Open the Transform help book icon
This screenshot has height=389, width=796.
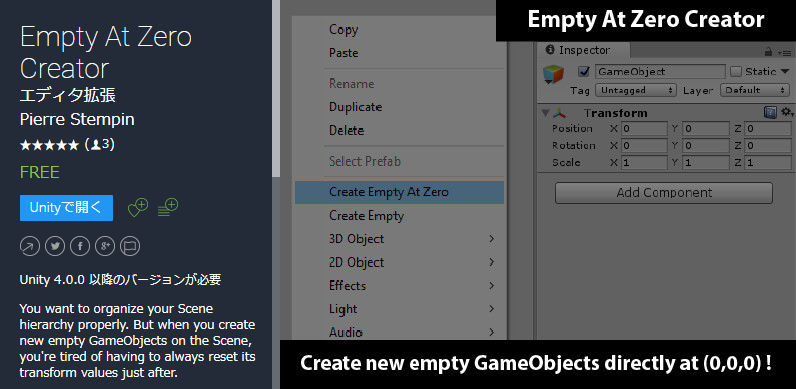pos(770,112)
